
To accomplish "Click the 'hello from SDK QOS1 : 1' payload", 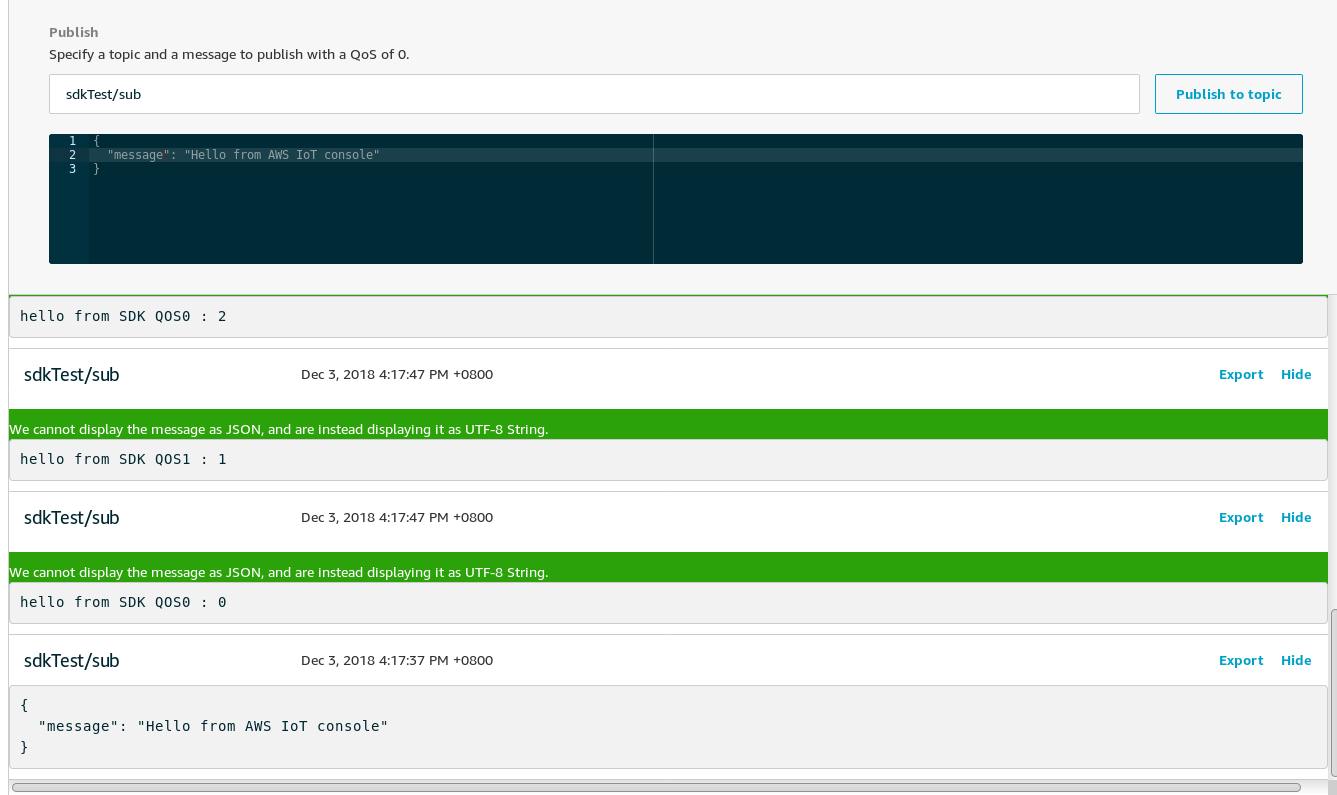I will point(668,459).
